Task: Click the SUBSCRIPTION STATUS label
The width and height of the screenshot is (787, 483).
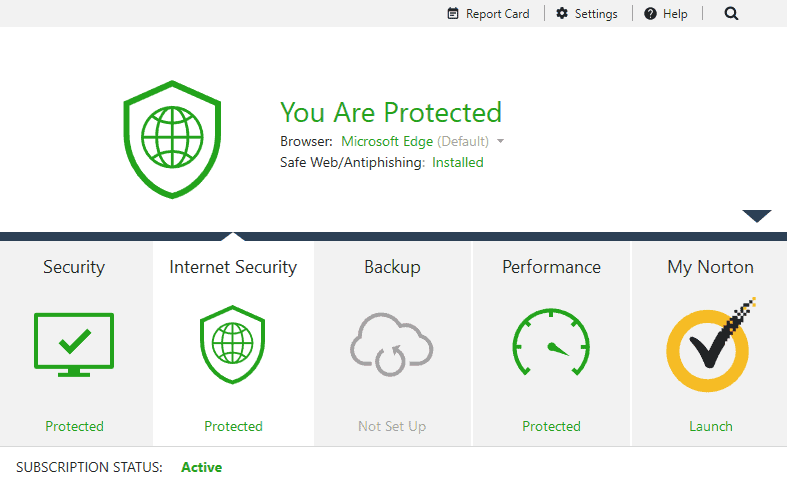Action: pos(89,467)
